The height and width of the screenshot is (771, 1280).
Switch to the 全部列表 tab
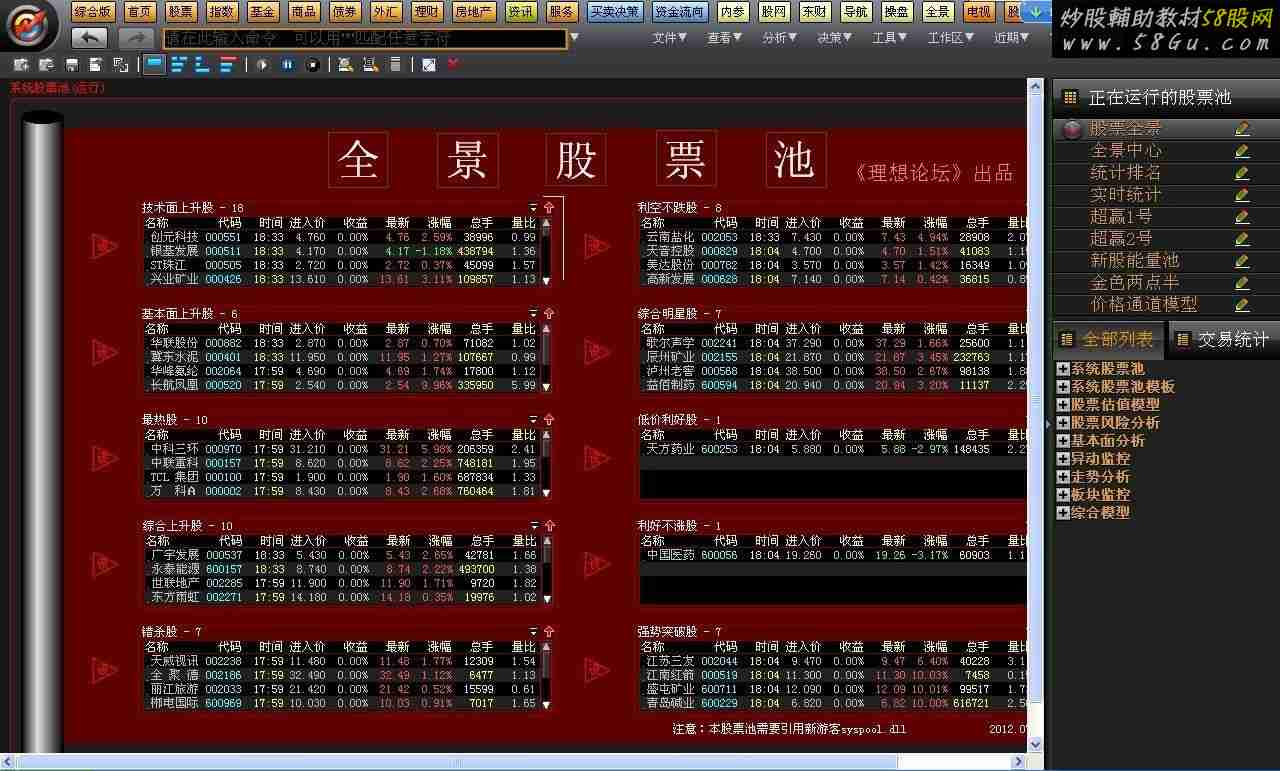pos(1108,340)
